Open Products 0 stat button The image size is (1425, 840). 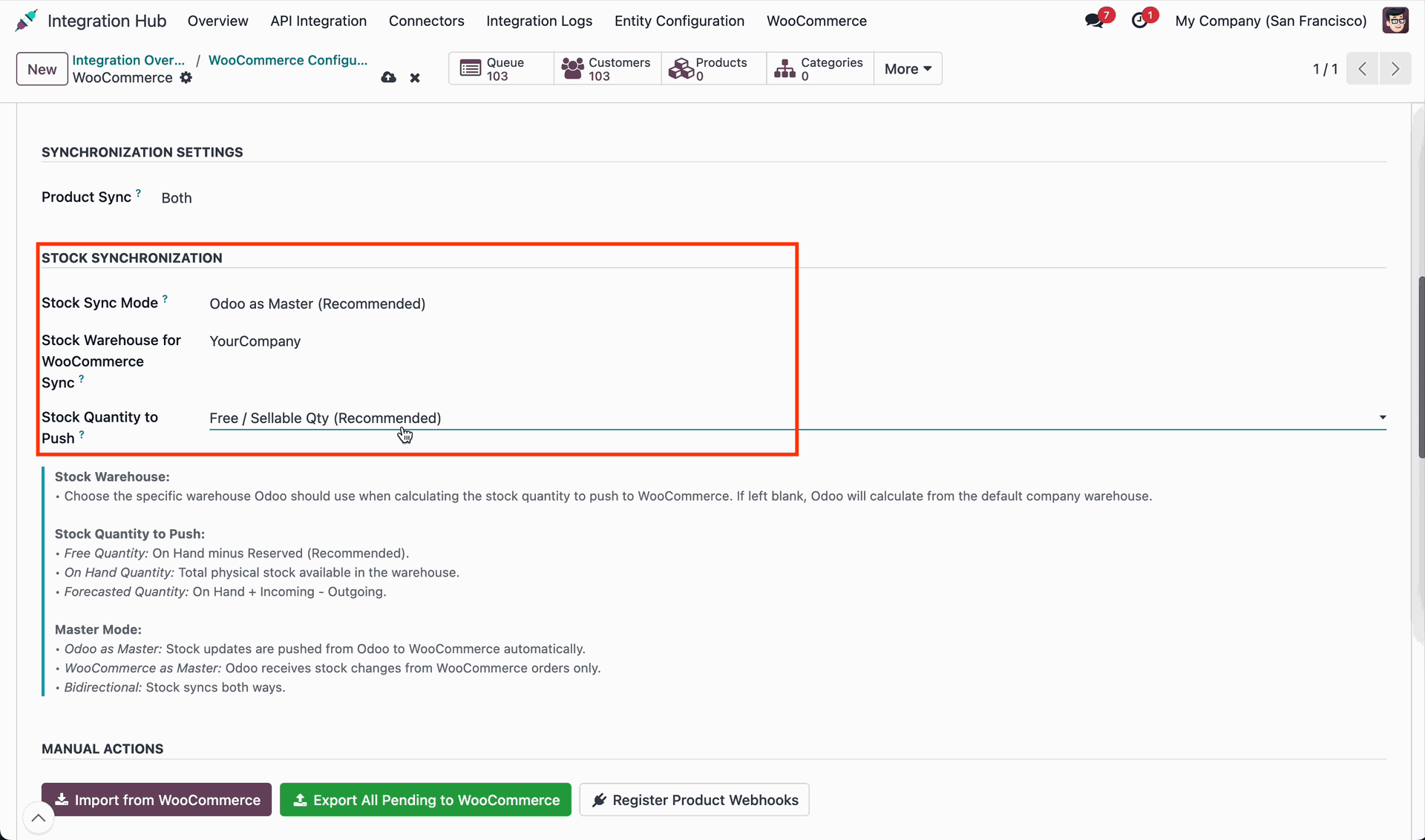[713, 68]
